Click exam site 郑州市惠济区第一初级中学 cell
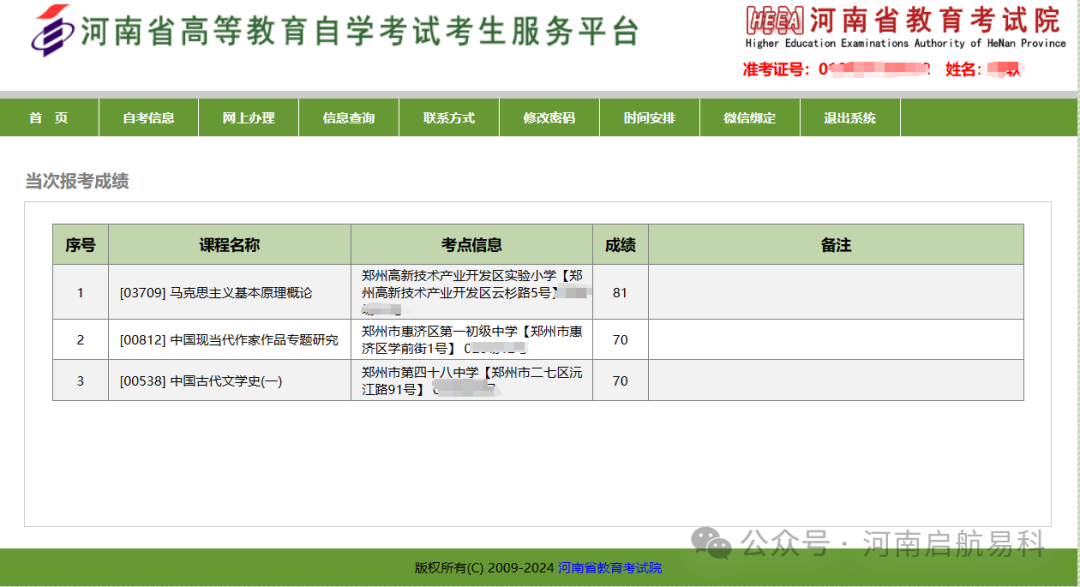Image resolution: width=1080 pixels, height=587 pixels. (x=472, y=340)
